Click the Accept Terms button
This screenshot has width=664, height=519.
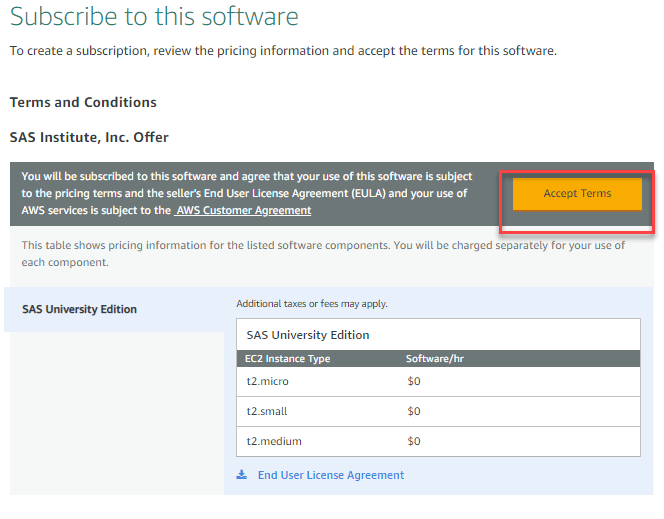(577, 194)
